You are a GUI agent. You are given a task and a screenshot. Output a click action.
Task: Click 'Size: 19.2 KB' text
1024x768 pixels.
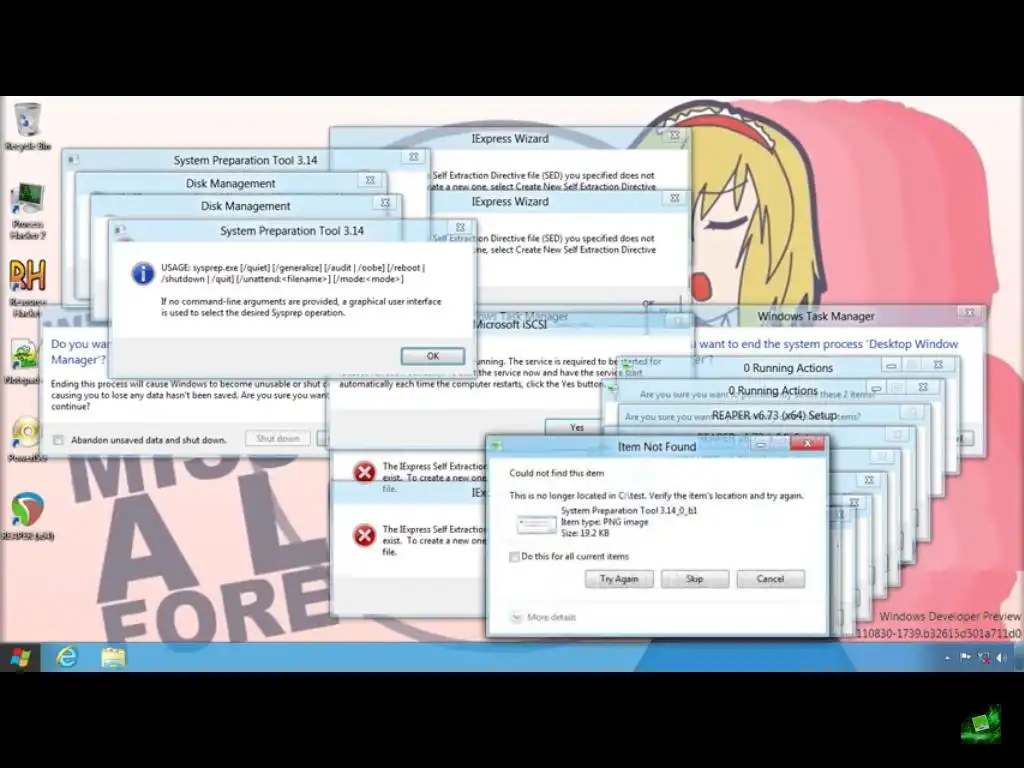tap(585, 533)
